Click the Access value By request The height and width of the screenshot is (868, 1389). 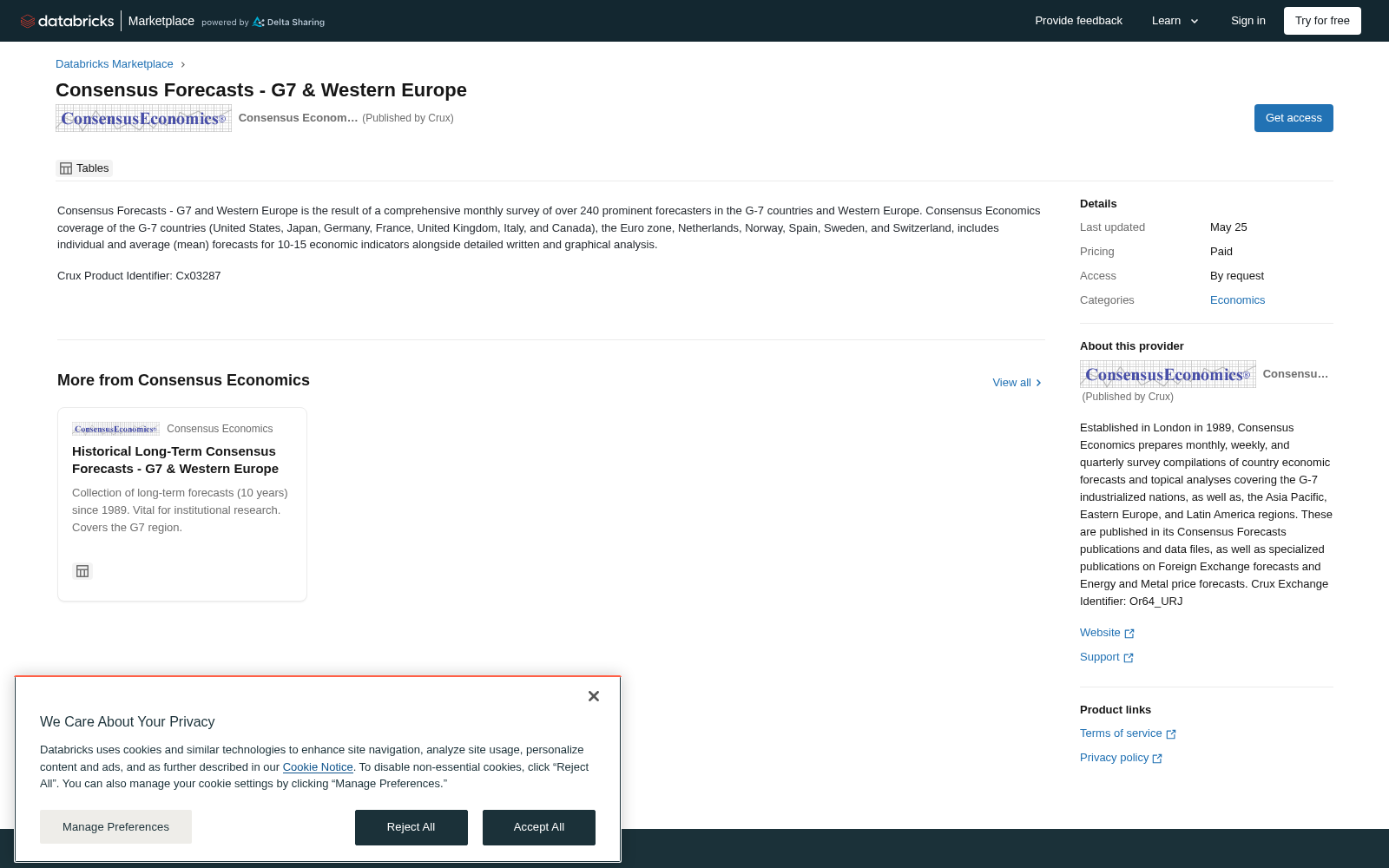tap(1237, 276)
